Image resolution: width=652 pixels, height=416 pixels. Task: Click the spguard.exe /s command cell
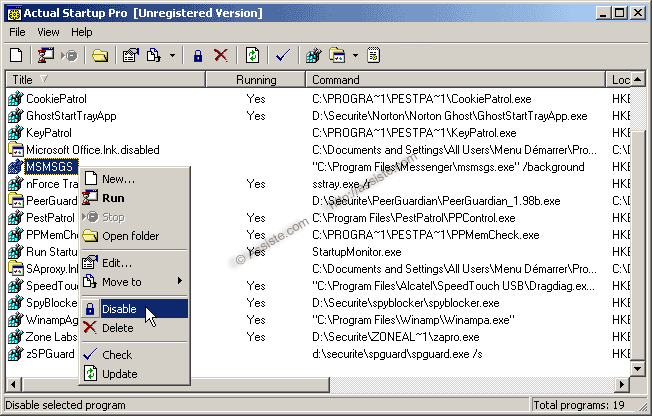tap(397, 354)
